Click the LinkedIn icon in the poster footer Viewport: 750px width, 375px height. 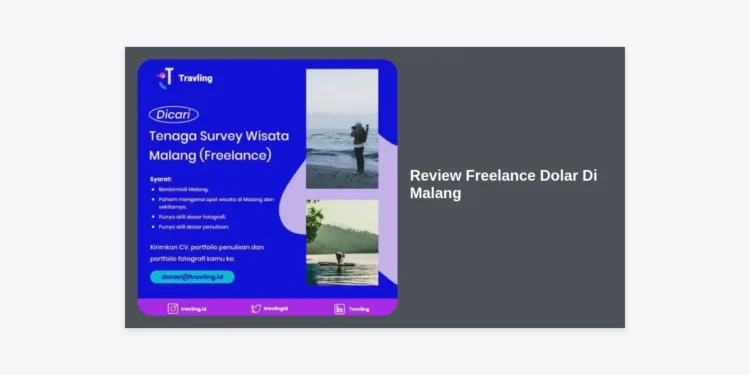[339, 309]
